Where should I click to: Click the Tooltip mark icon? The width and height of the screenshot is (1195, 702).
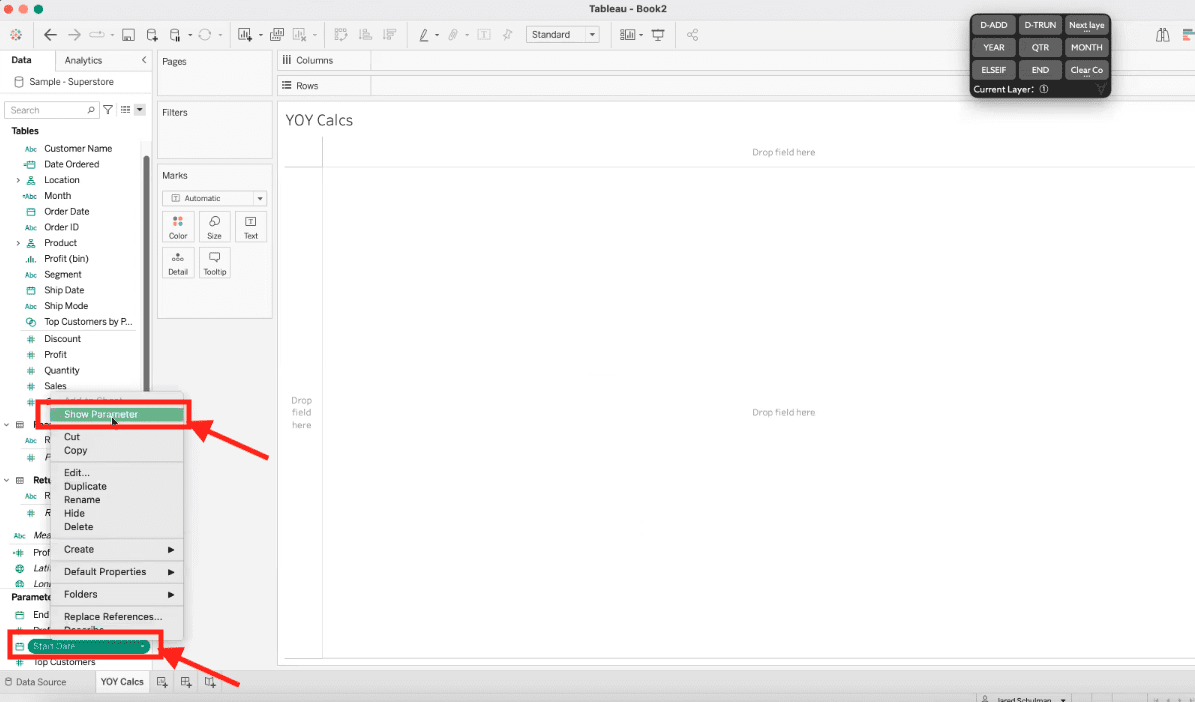point(214,262)
